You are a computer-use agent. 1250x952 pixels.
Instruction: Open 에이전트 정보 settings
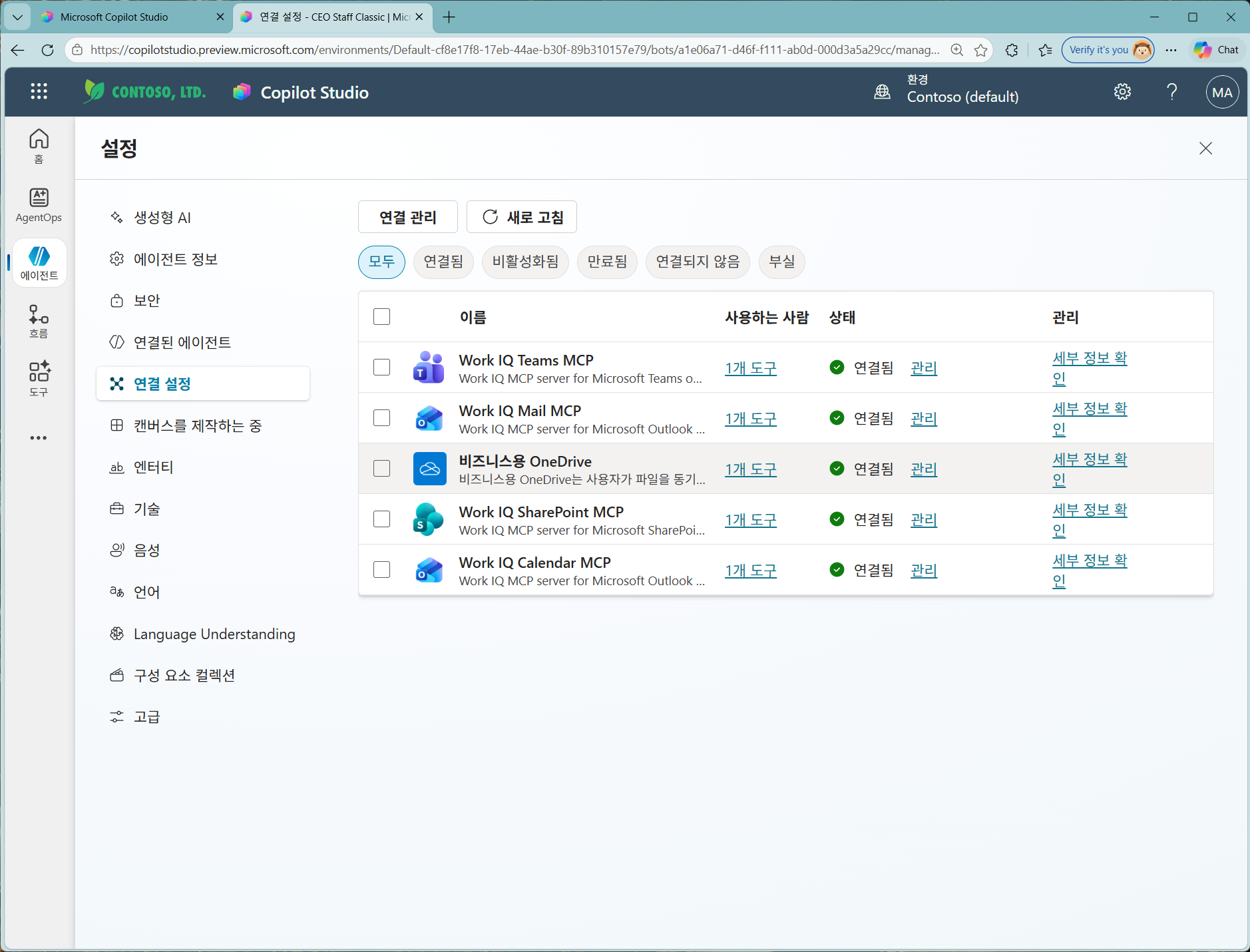(203, 259)
